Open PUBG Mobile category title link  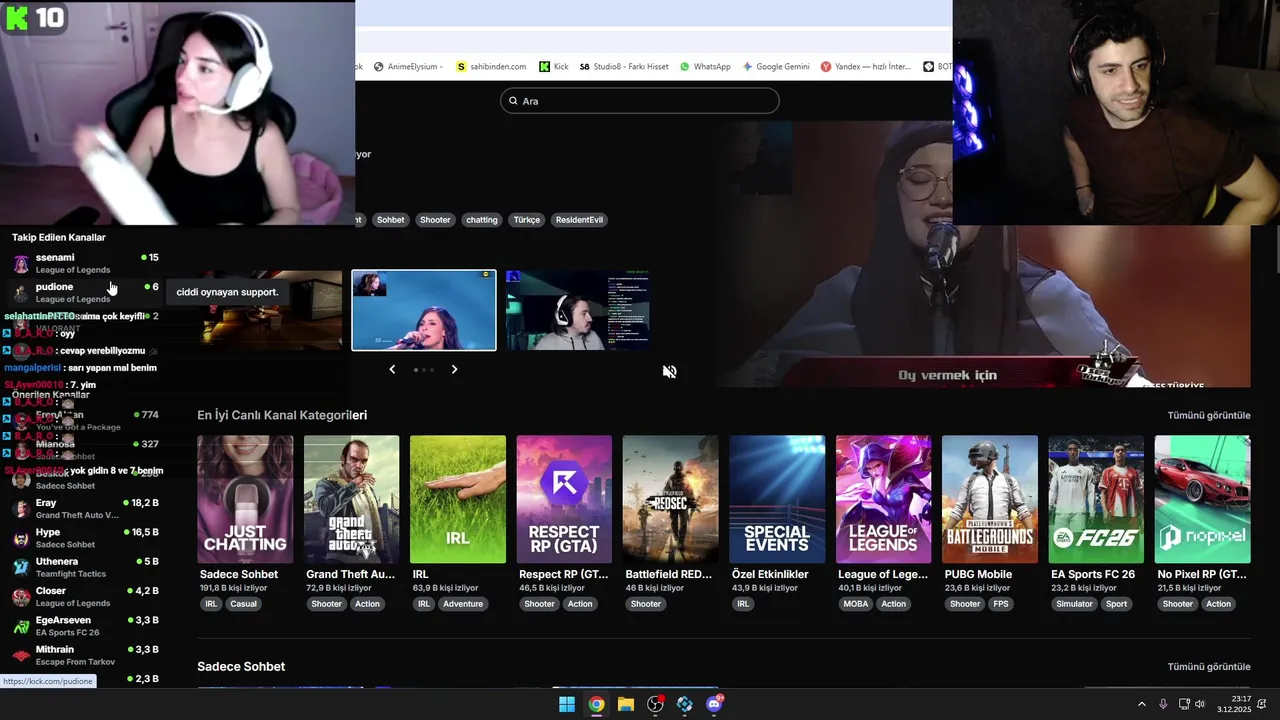978,574
